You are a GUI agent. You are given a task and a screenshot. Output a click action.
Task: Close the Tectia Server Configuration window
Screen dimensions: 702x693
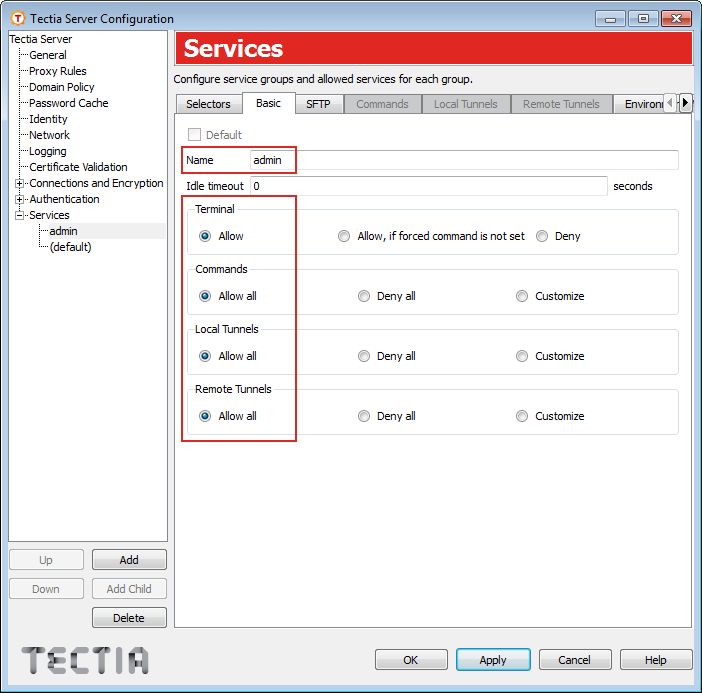pos(676,19)
